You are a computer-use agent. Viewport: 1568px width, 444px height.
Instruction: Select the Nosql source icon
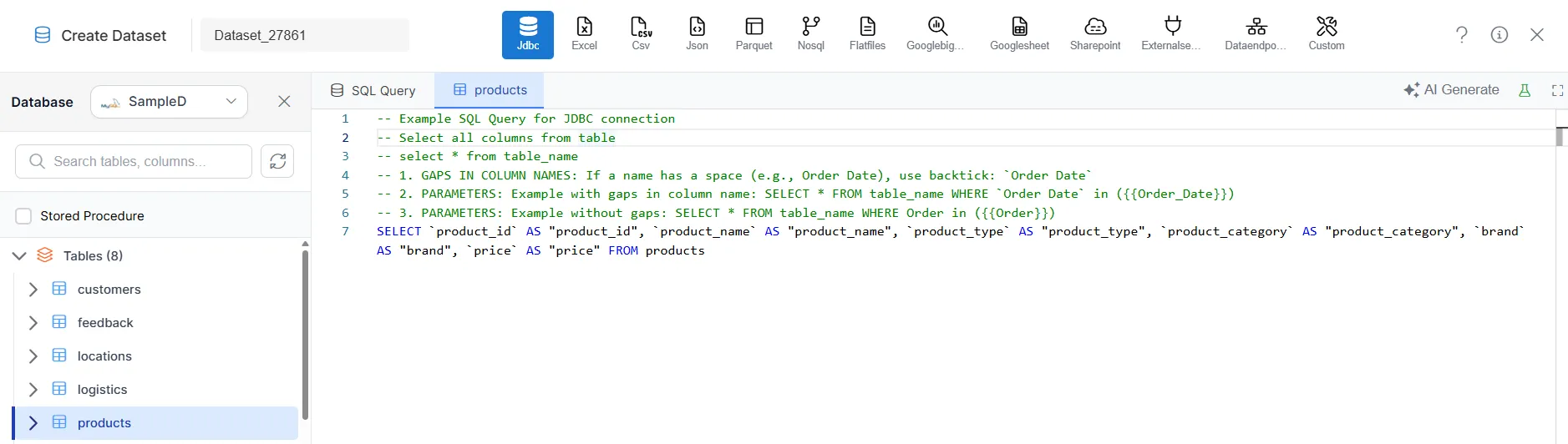(810, 35)
